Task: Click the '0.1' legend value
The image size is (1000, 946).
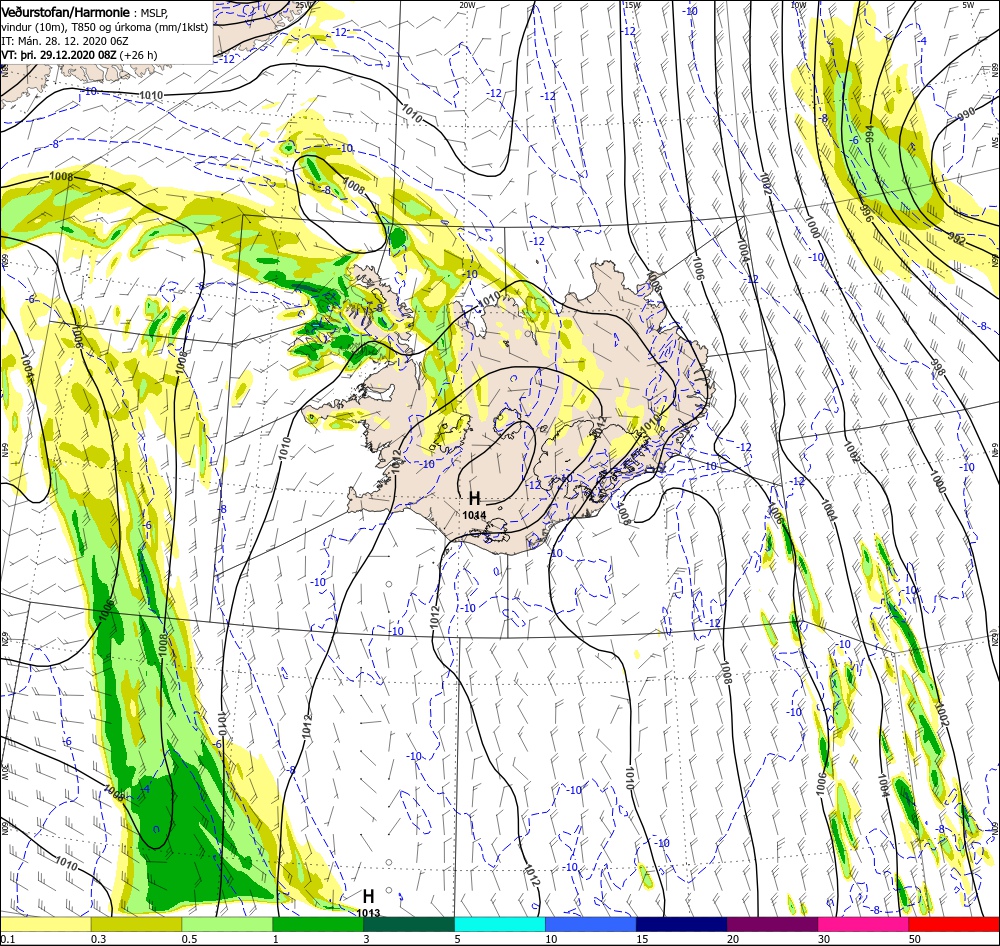Action: tap(7, 938)
